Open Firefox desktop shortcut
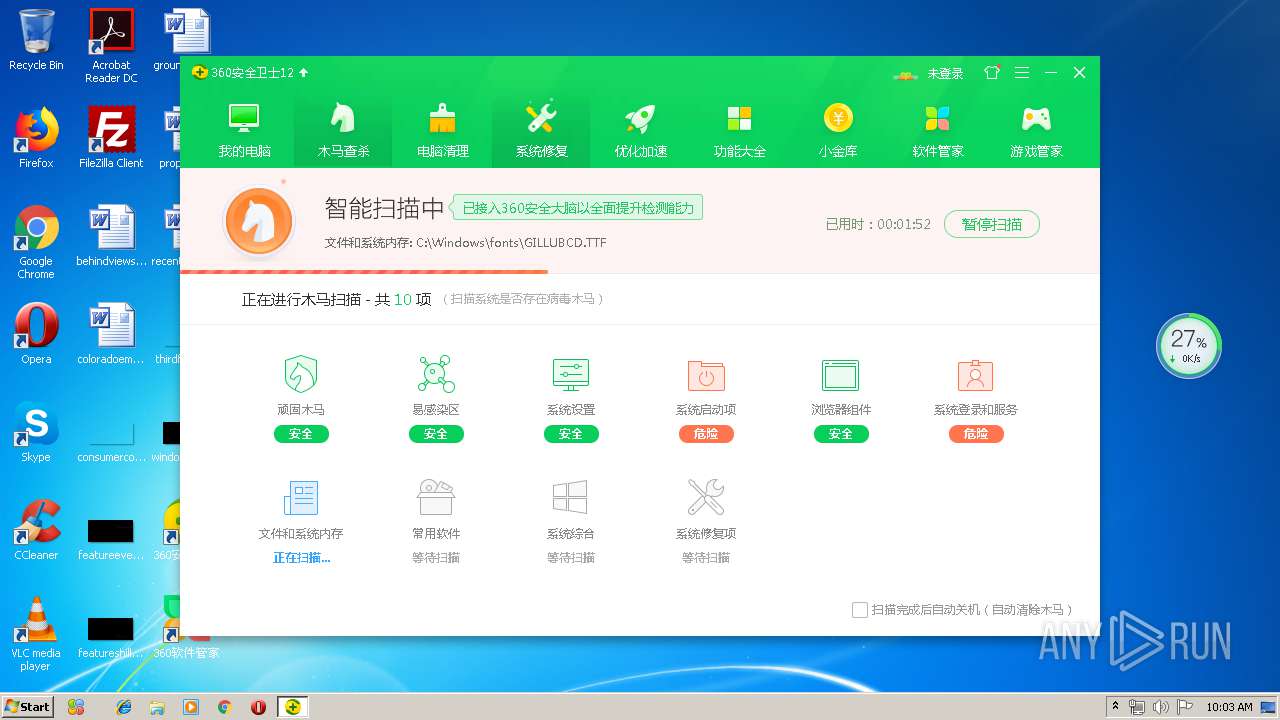 point(36,138)
